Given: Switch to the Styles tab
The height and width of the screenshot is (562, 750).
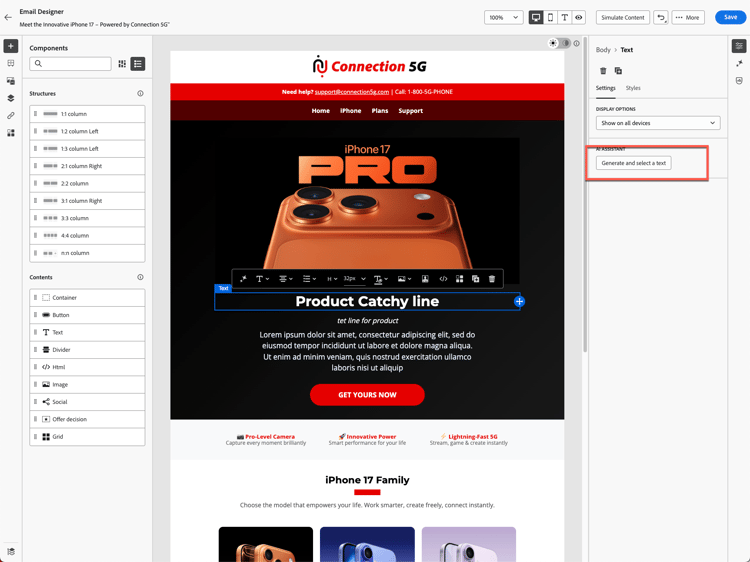Looking at the screenshot, I should (x=633, y=88).
